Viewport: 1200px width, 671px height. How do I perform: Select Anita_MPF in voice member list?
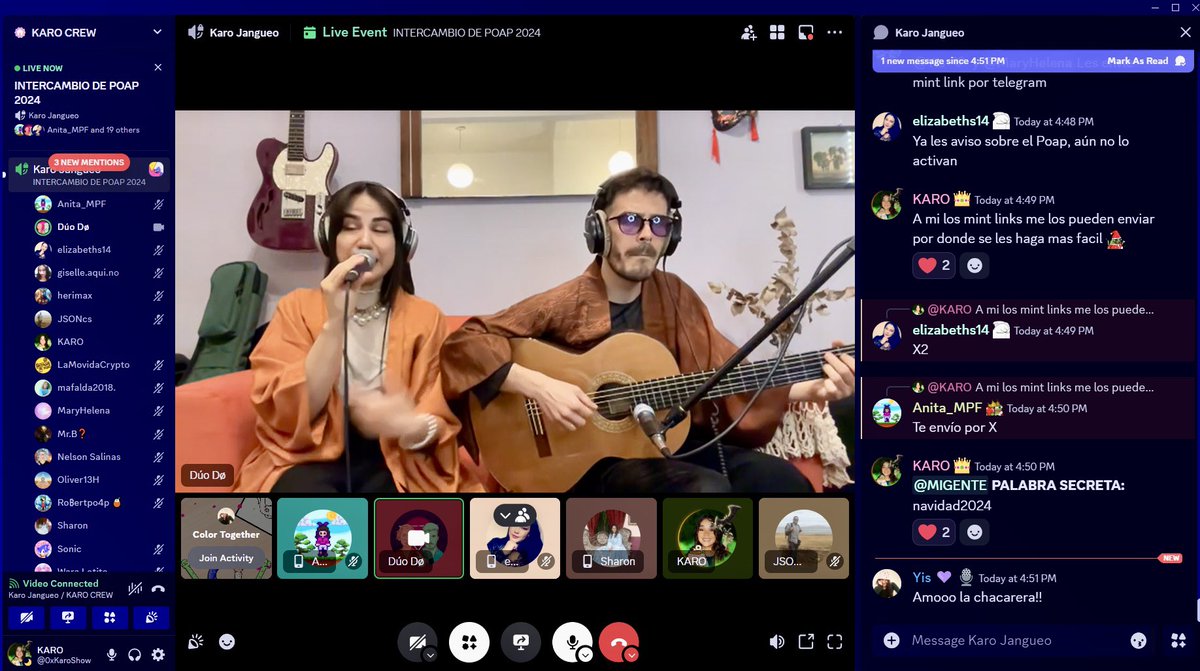coord(100,204)
